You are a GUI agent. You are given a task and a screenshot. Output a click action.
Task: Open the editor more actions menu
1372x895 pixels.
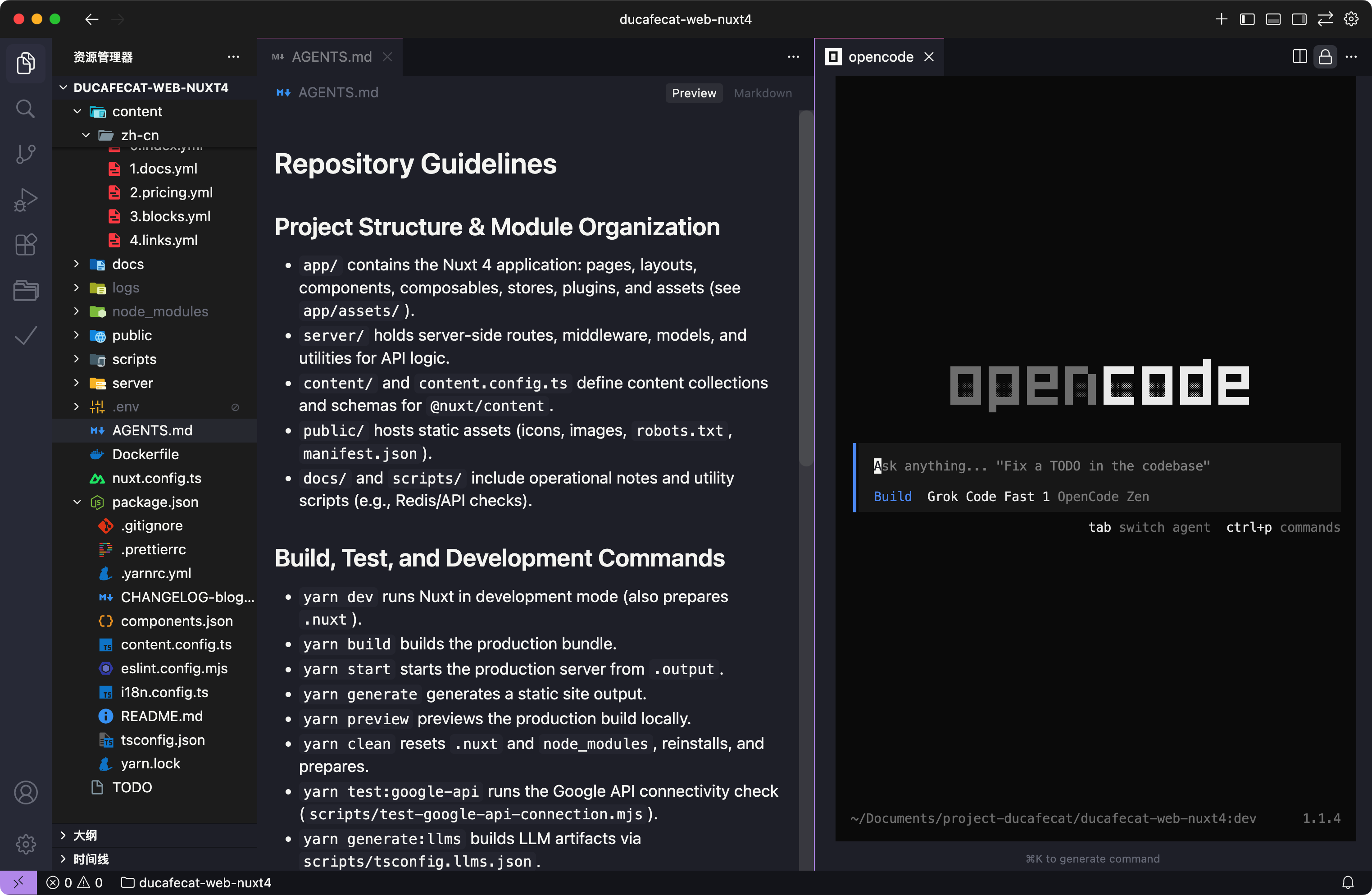[793, 57]
